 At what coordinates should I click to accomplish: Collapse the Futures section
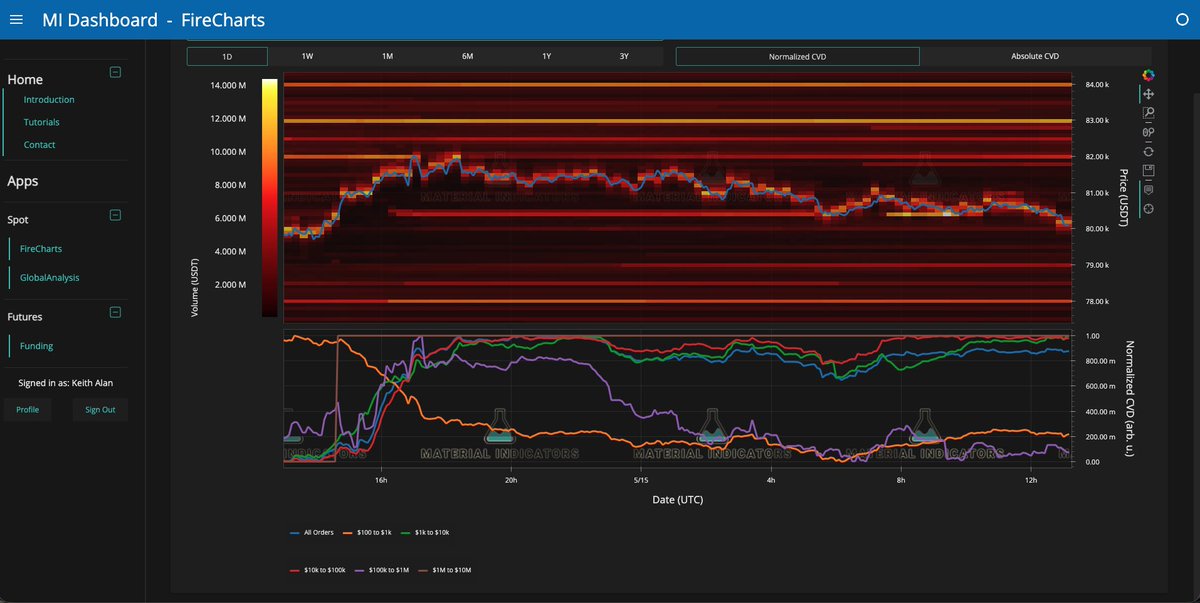point(115,312)
